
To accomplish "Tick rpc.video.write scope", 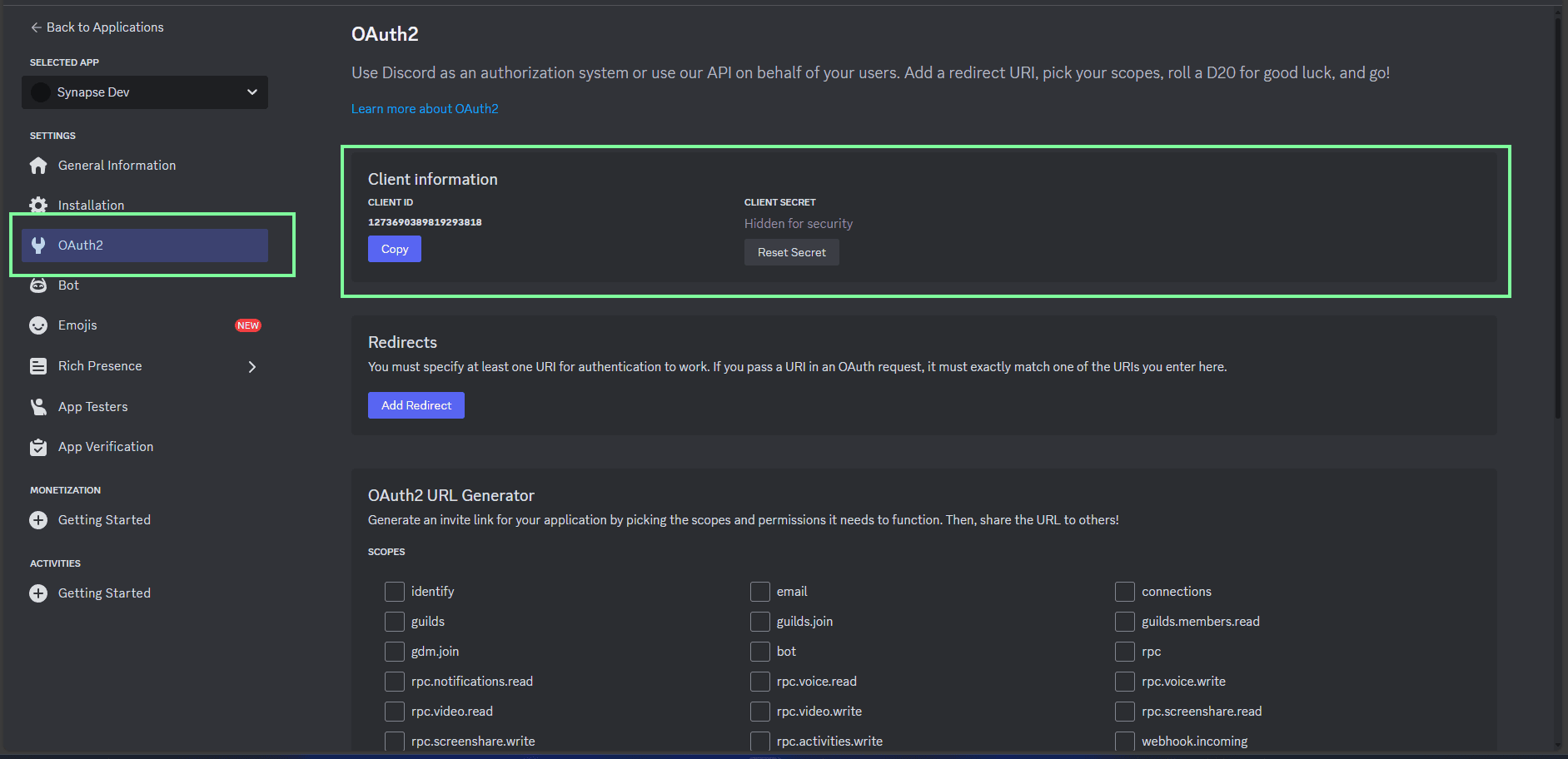I will tap(760, 712).
